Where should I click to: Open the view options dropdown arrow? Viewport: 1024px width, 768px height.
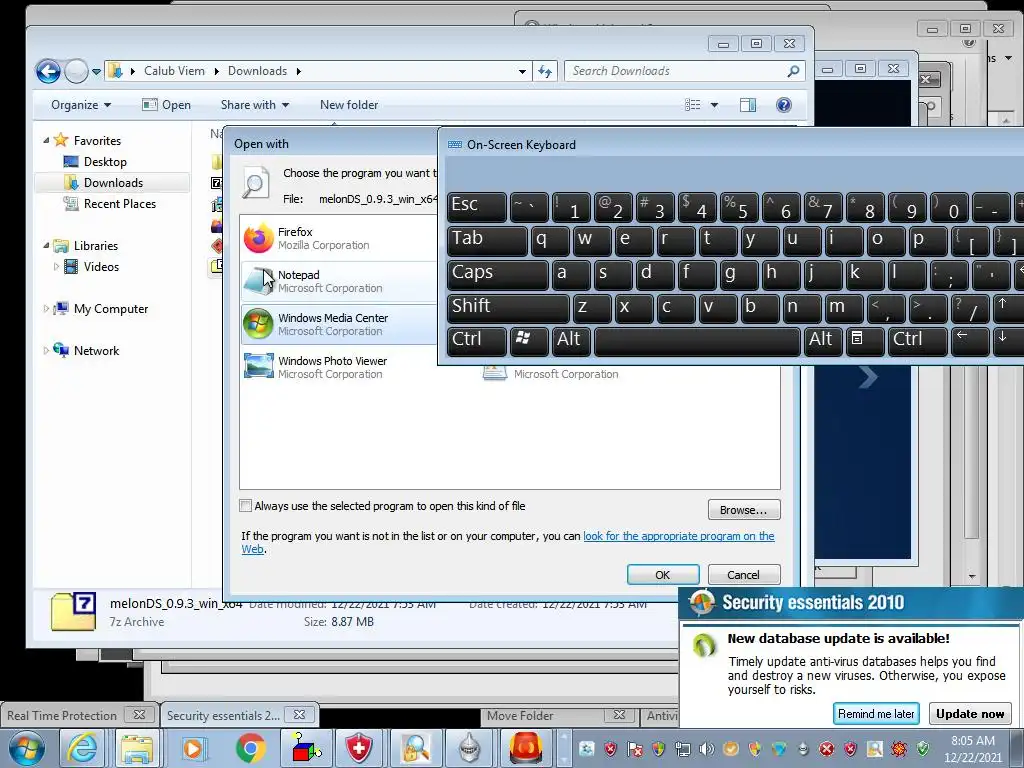(714, 105)
